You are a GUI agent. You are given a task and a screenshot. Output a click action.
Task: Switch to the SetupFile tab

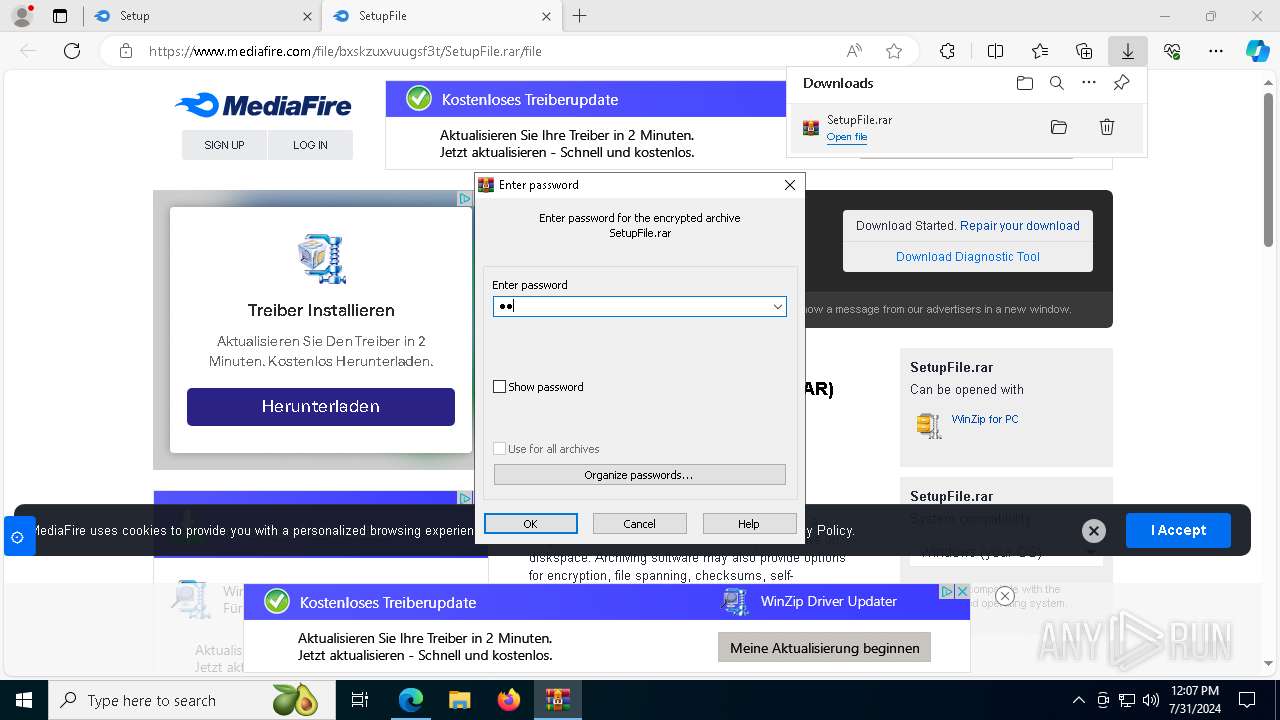pos(441,16)
